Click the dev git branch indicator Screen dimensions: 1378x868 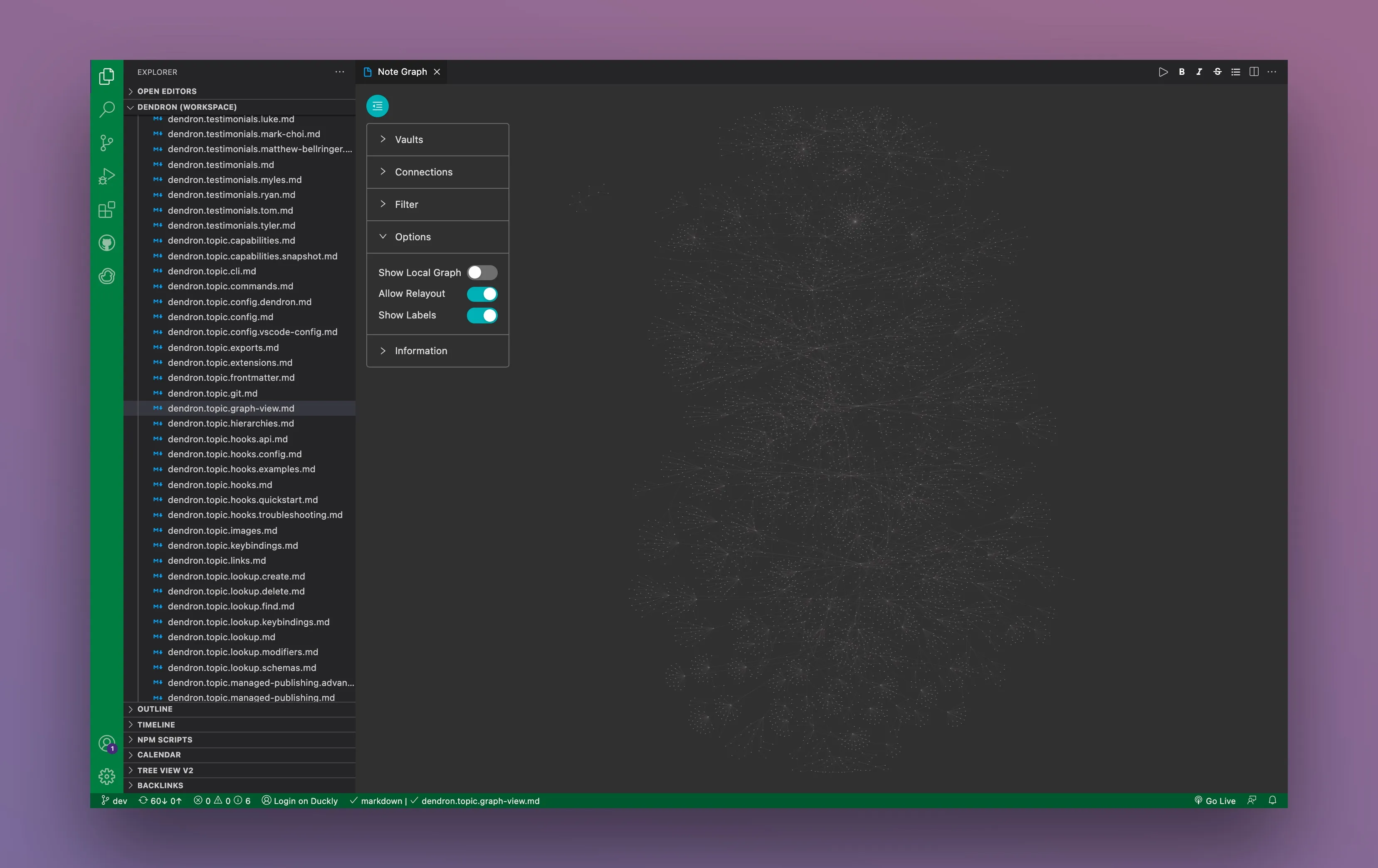tap(114, 801)
